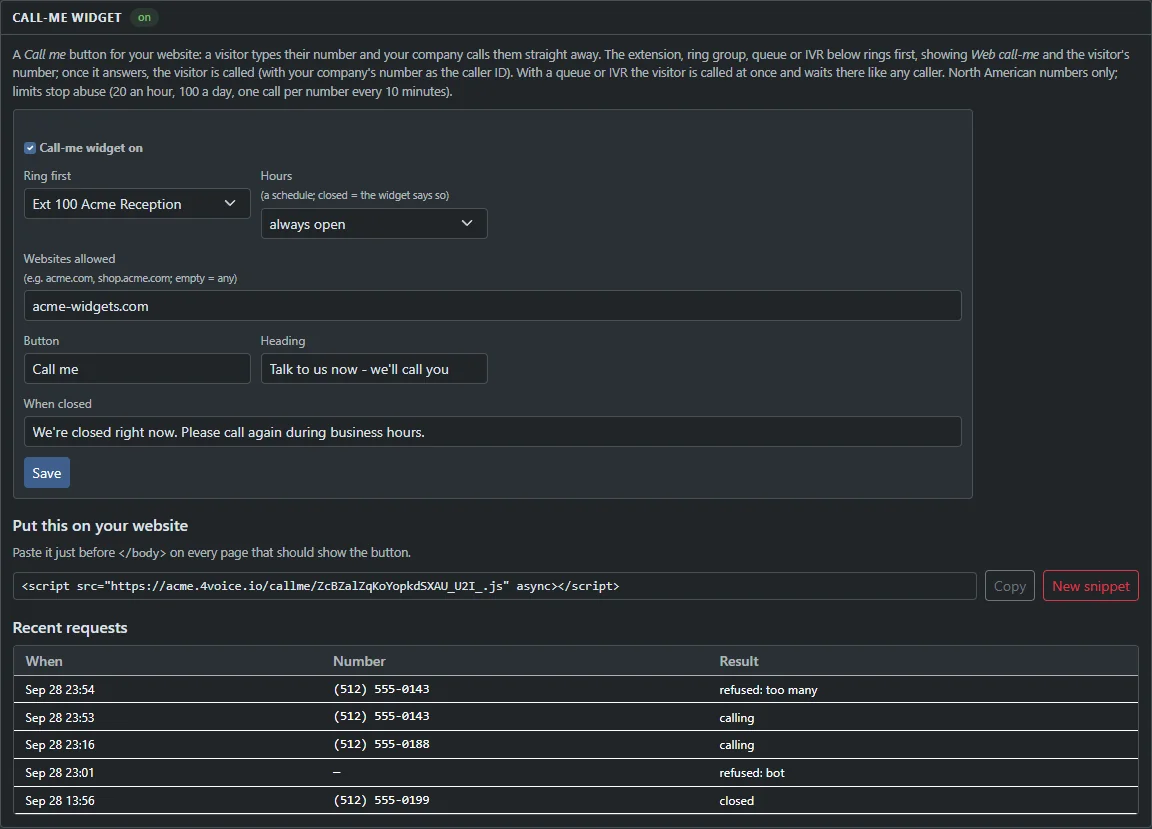Image resolution: width=1152 pixels, height=829 pixels.
Task: Open the Ring first dropdown
Action: pyautogui.click(x=137, y=204)
